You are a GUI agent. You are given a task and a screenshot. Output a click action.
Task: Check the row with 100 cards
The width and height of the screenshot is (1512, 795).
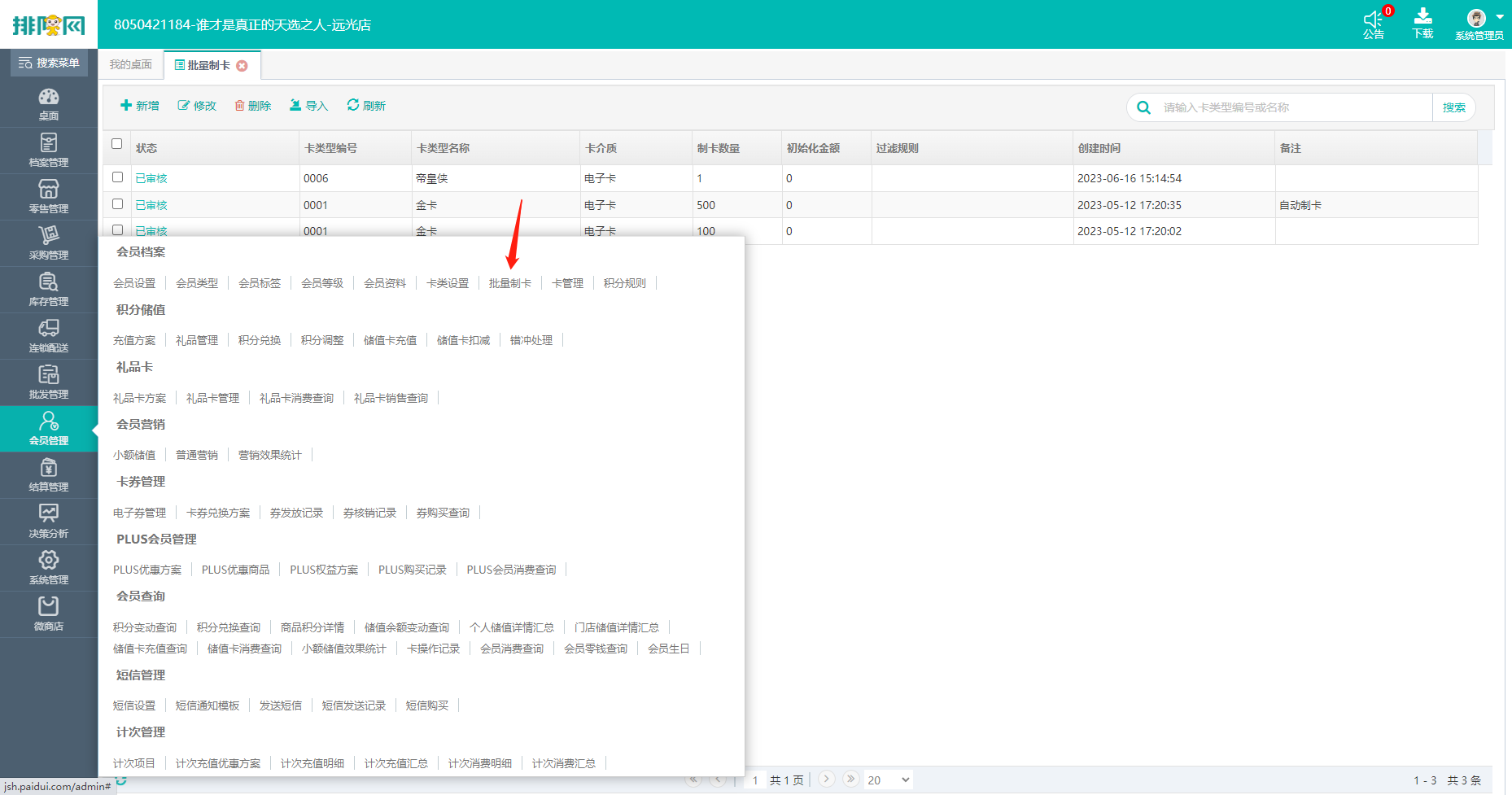(x=117, y=230)
